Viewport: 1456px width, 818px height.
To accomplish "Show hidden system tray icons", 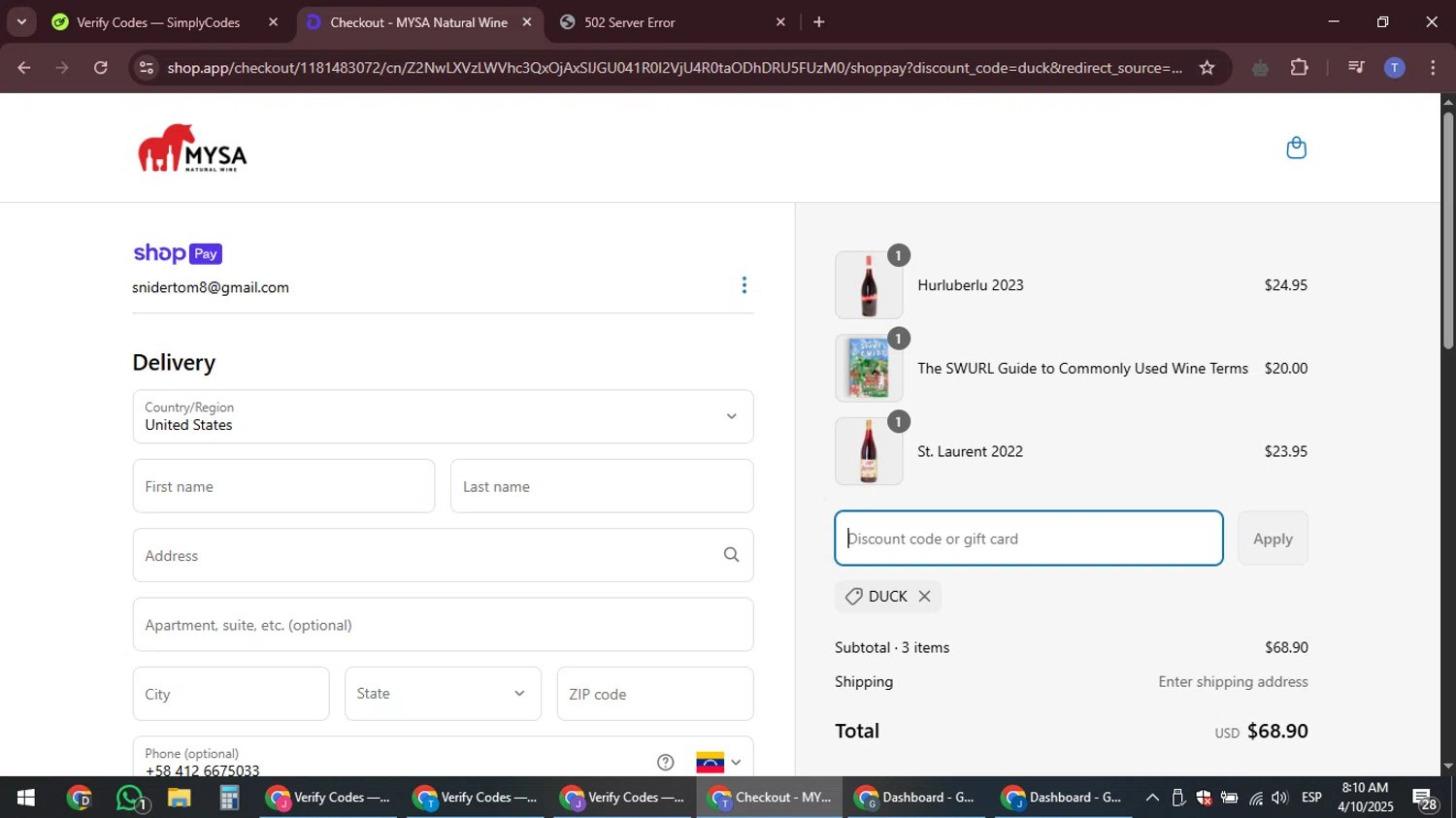I will click(x=1152, y=798).
